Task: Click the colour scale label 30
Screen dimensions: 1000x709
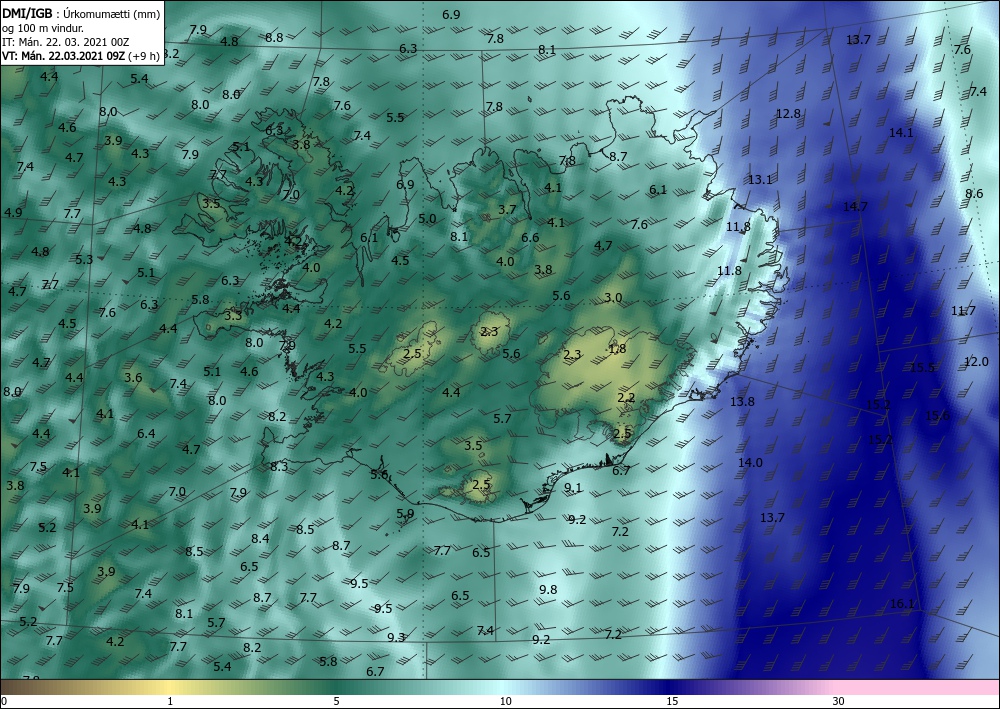Action: click(839, 701)
